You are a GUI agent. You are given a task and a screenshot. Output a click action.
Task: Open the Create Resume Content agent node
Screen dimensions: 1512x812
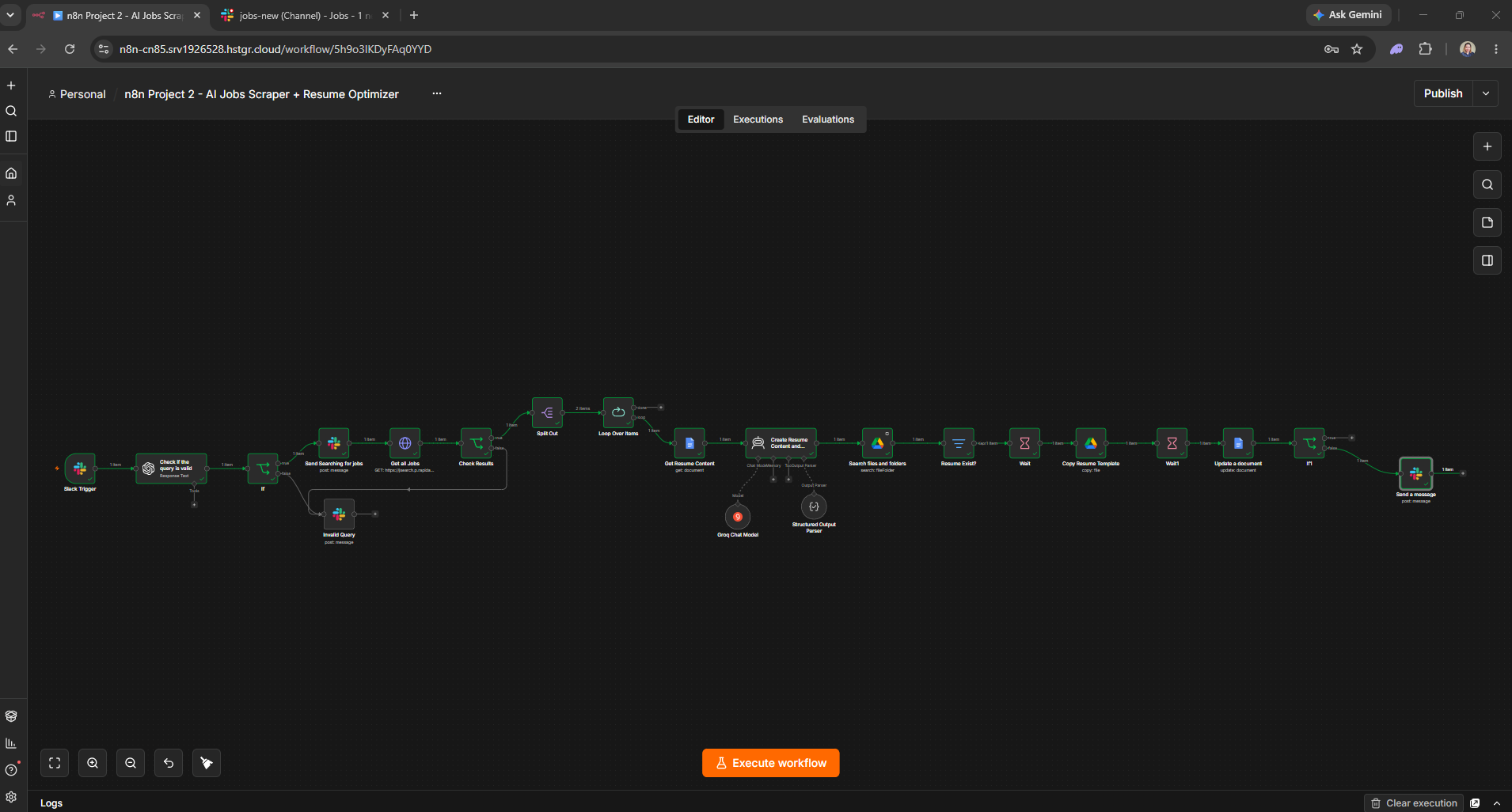781,443
